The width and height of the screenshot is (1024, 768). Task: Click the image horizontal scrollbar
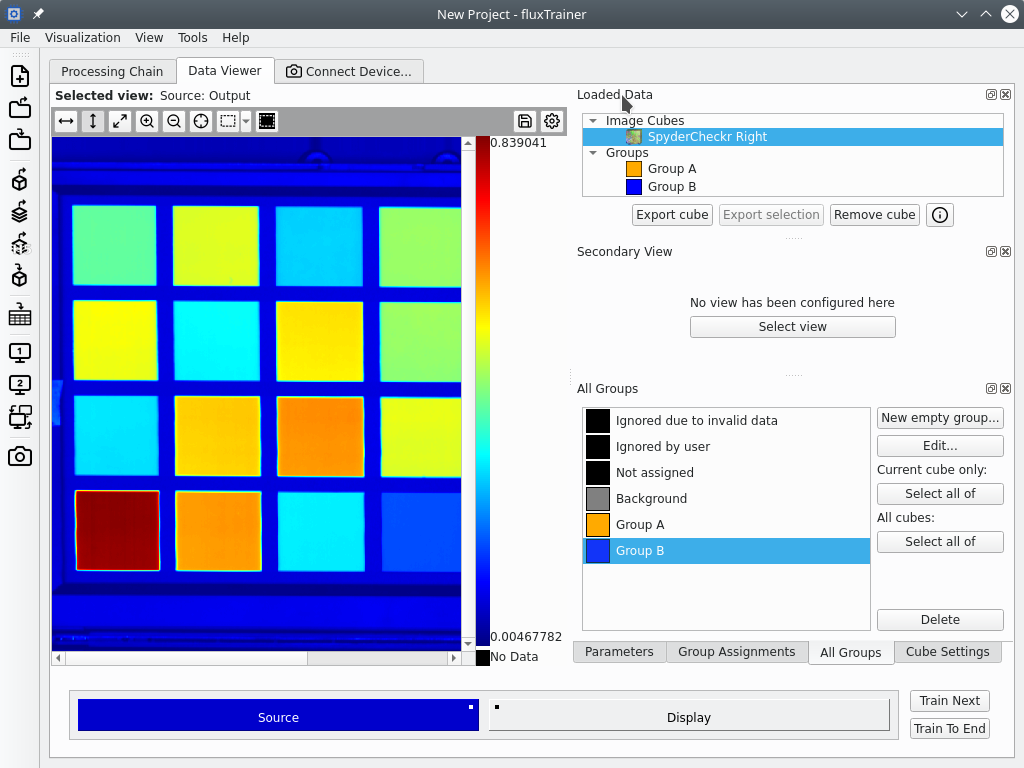[x=256, y=658]
